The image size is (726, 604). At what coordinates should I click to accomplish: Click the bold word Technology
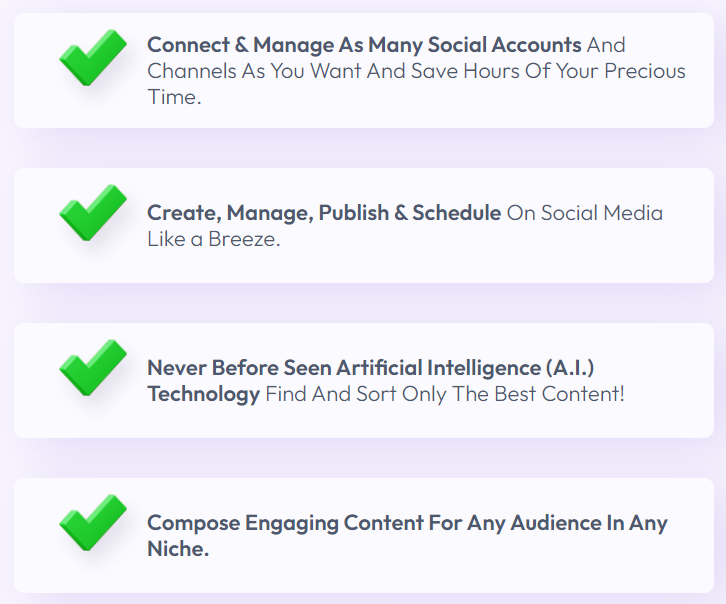203,394
